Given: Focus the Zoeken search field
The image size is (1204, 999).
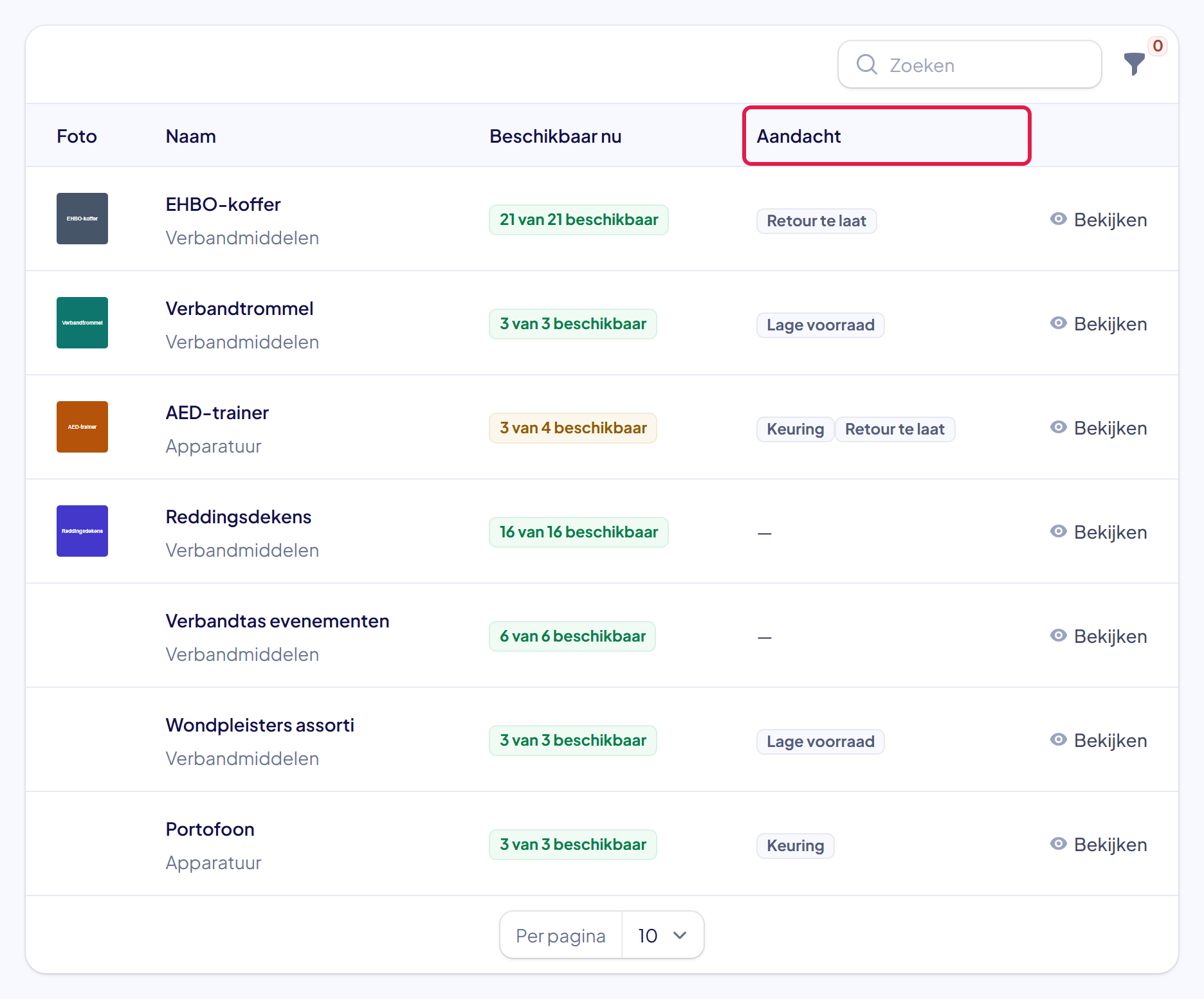Looking at the screenshot, I should (x=969, y=64).
